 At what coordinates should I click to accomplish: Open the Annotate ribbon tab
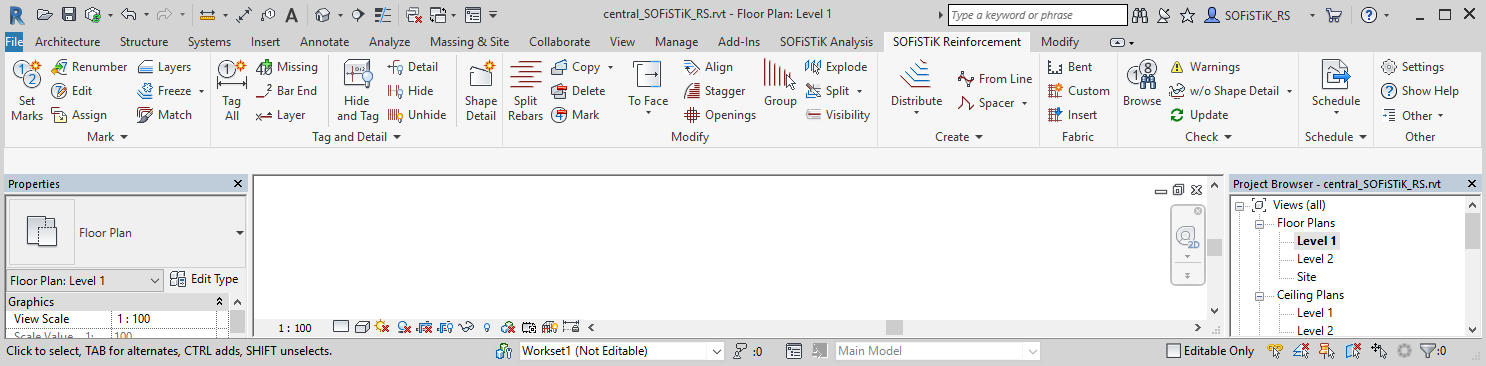324,42
